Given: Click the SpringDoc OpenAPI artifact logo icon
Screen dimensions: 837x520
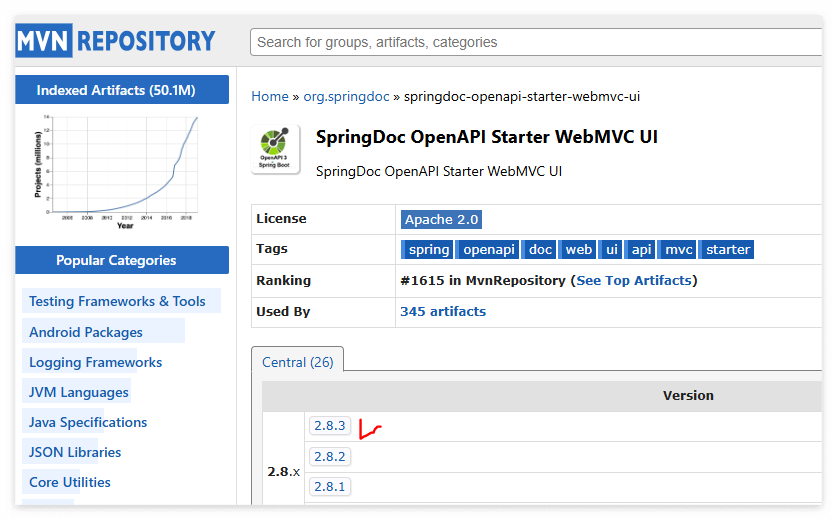Looking at the screenshot, I should click(275, 149).
